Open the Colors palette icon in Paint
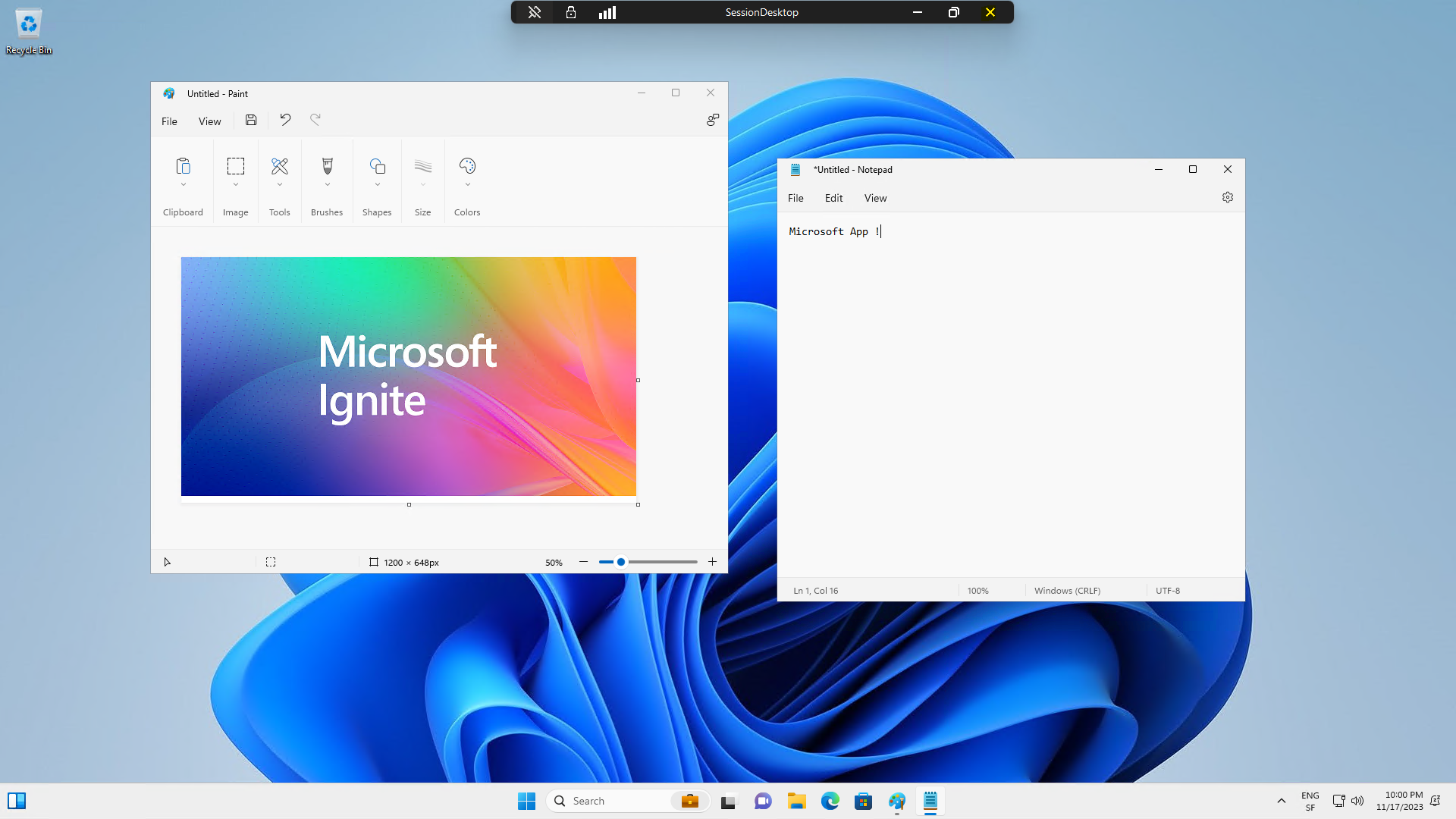 (467, 166)
